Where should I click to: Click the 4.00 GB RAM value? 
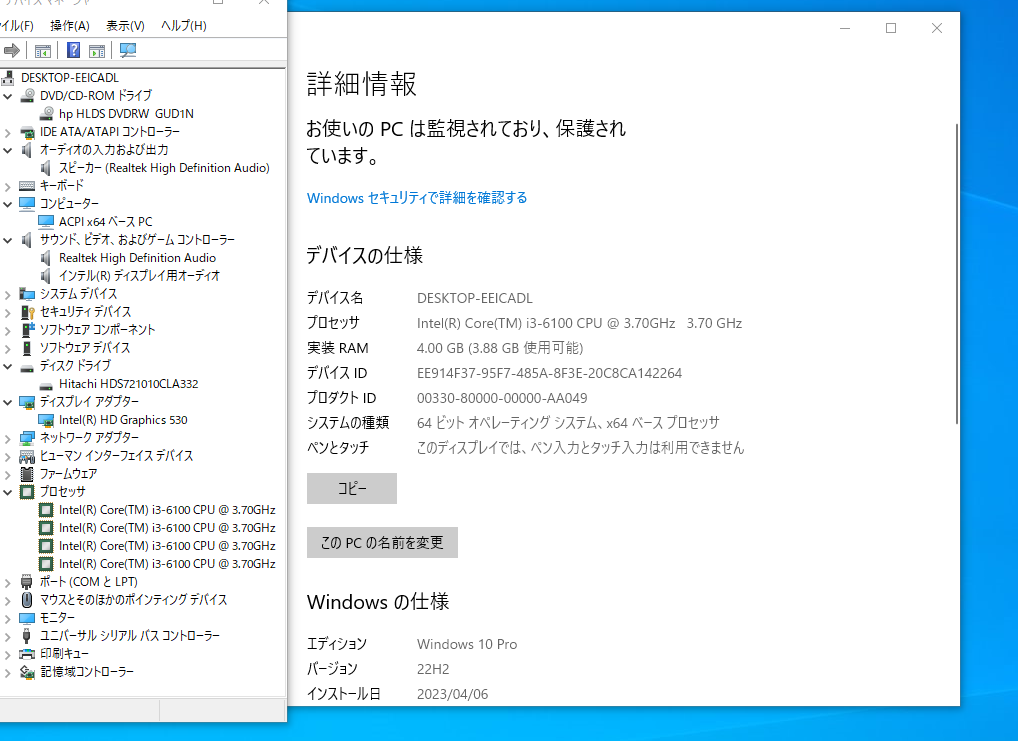click(x=500, y=348)
